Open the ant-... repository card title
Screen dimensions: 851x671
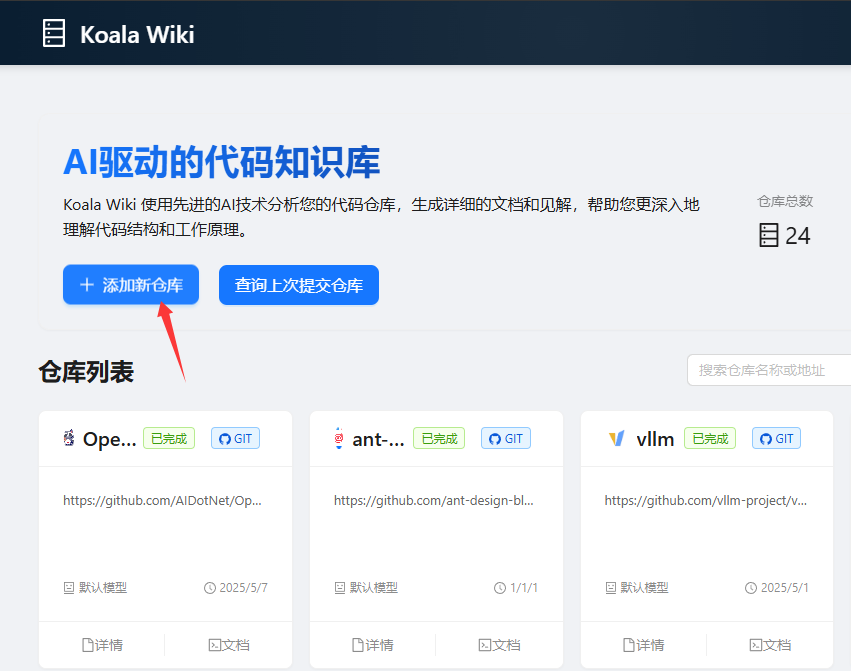coord(378,439)
